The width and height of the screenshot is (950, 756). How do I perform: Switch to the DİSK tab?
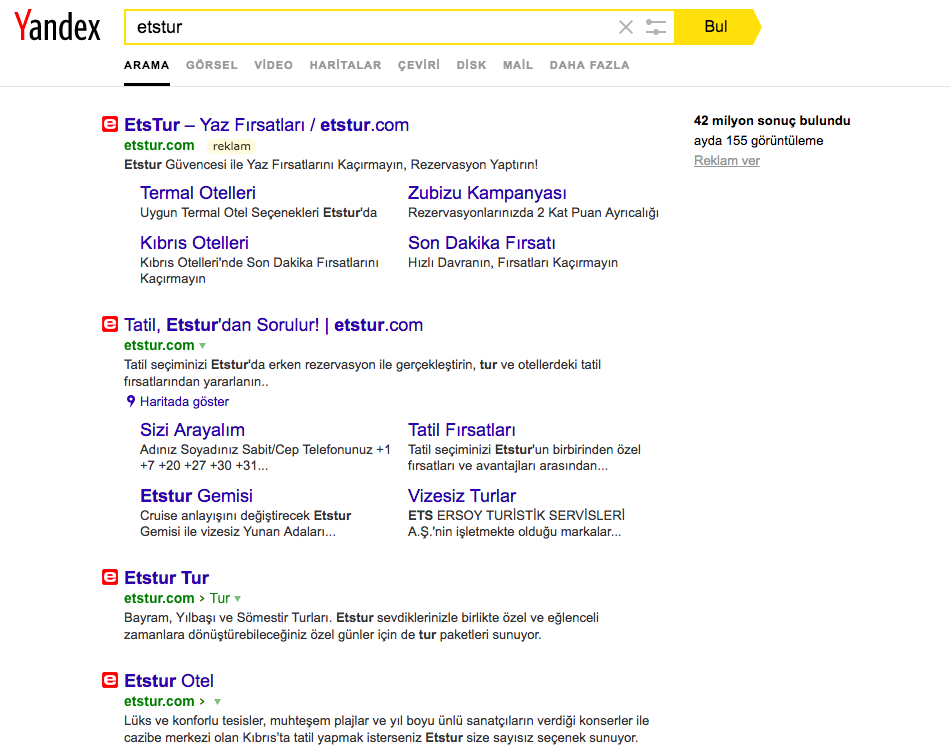point(471,65)
